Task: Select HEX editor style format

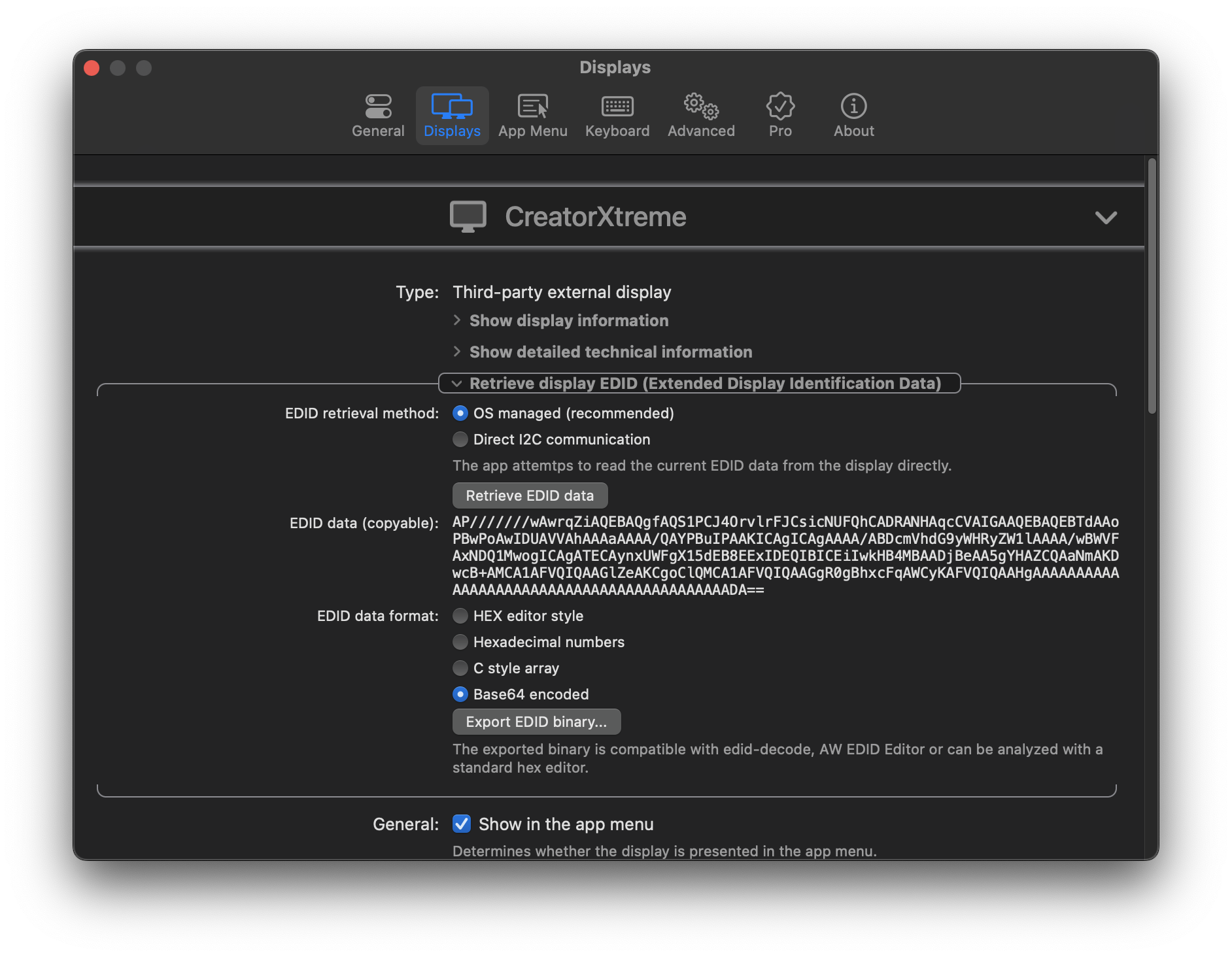Action: pos(460,616)
